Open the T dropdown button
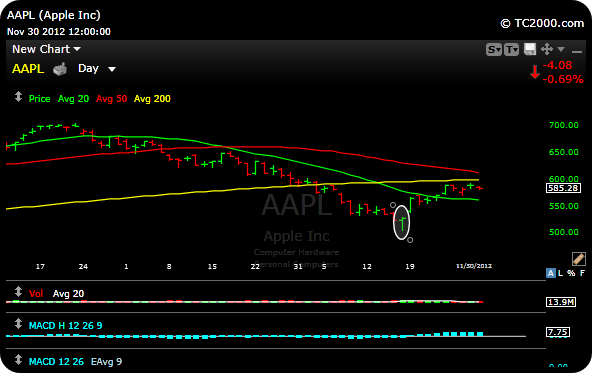The width and height of the screenshot is (592, 373). (512, 49)
